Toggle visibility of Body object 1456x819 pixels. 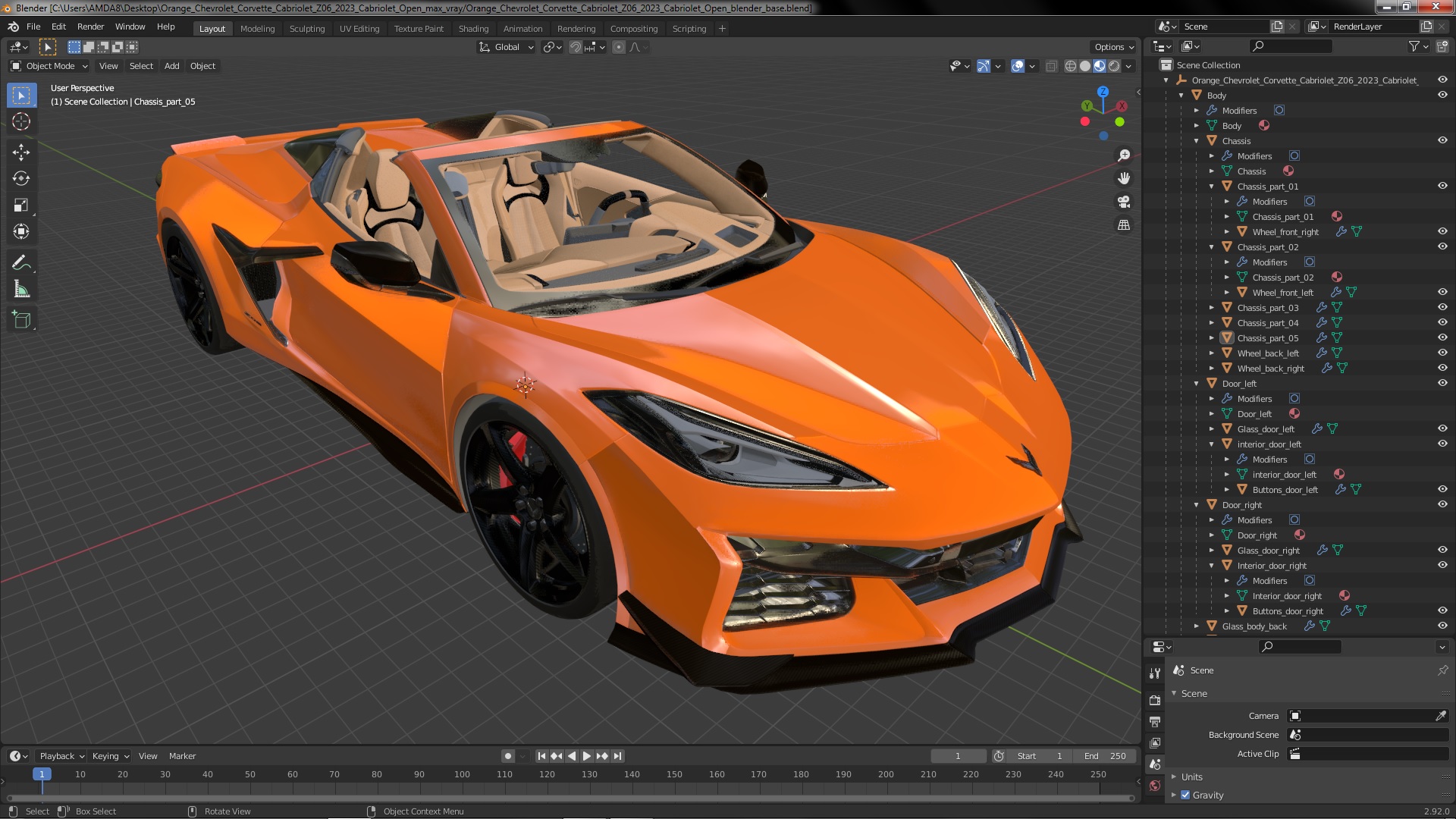click(x=1442, y=95)
